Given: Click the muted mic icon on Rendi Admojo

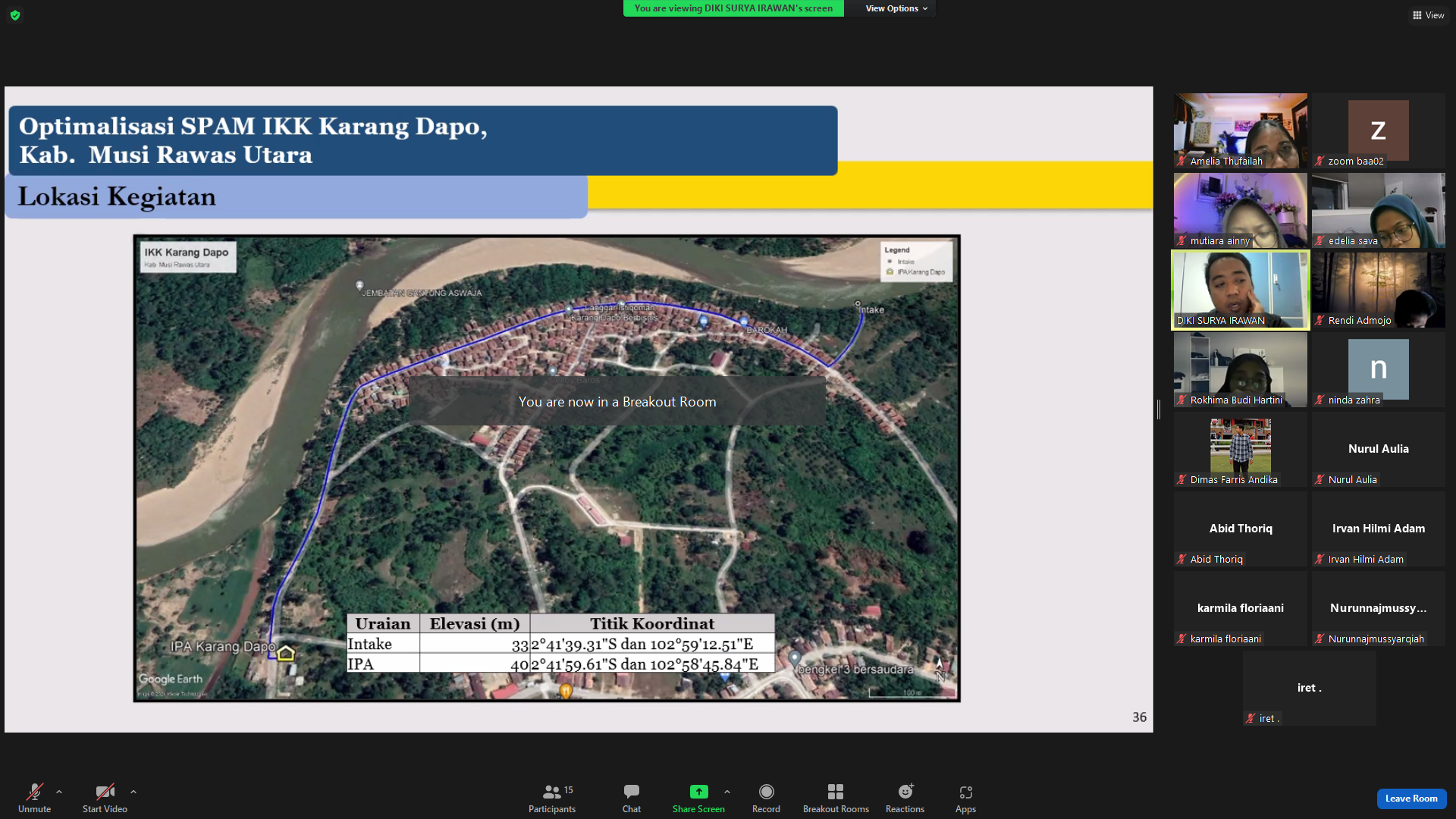Looking at the screenshot, I should pyautogui.click(x=1319, y=320).
